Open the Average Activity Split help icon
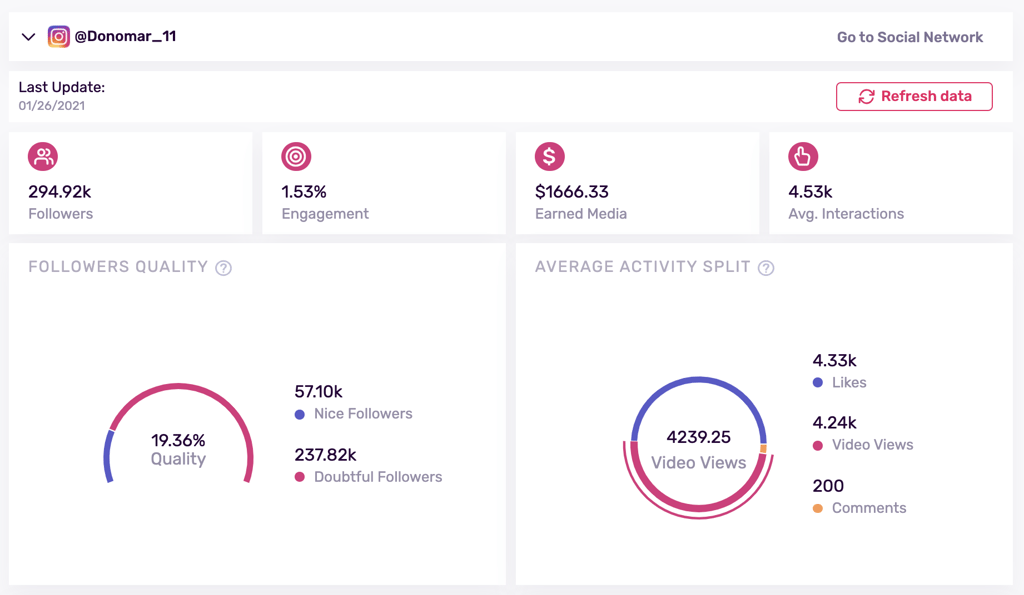 (x=766, y=267)
